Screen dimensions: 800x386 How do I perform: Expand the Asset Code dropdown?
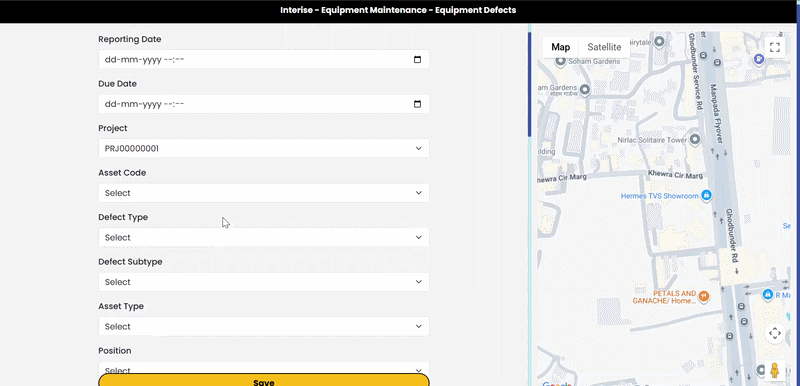point(264,193)
